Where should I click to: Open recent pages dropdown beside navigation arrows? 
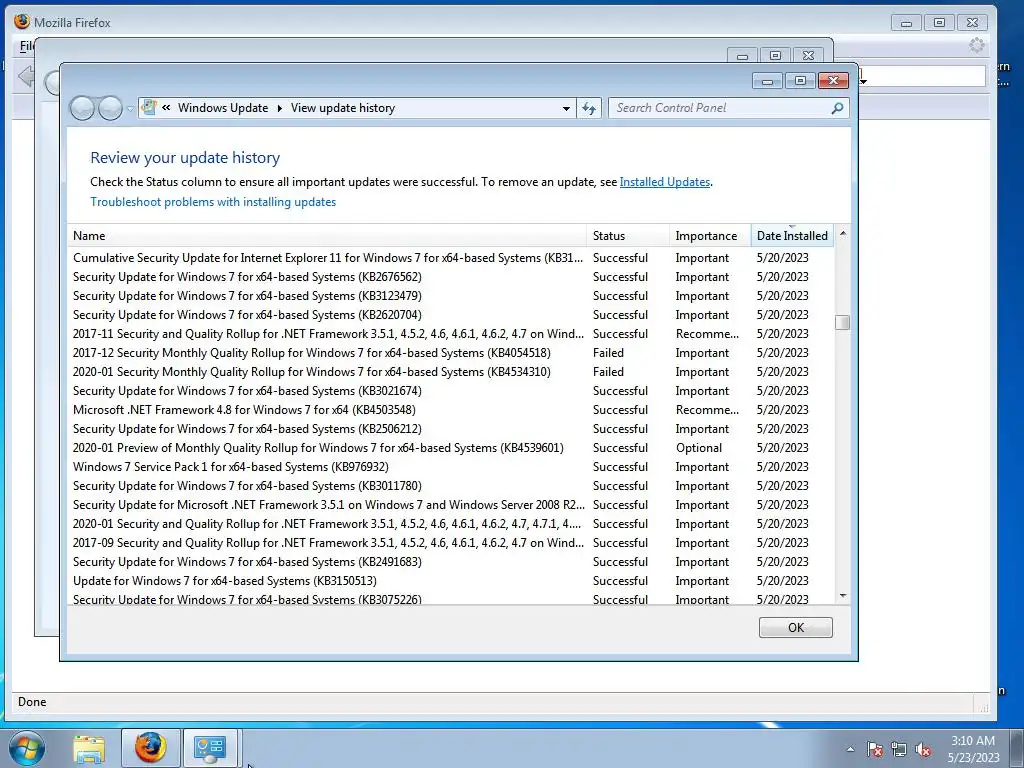tap(130, 108)
